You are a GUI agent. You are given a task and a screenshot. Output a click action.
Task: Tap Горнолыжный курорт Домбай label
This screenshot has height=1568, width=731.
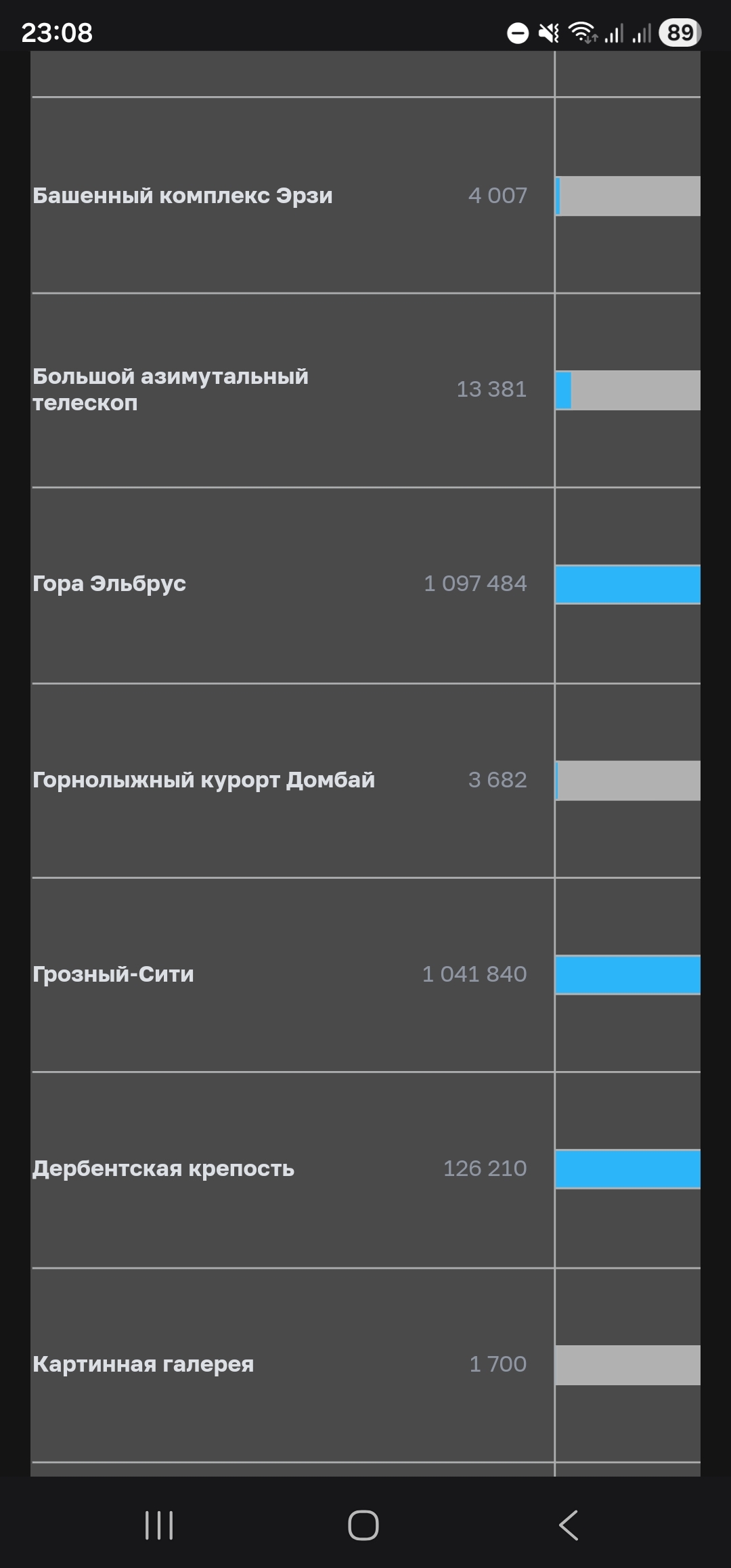tap(204, 780)
